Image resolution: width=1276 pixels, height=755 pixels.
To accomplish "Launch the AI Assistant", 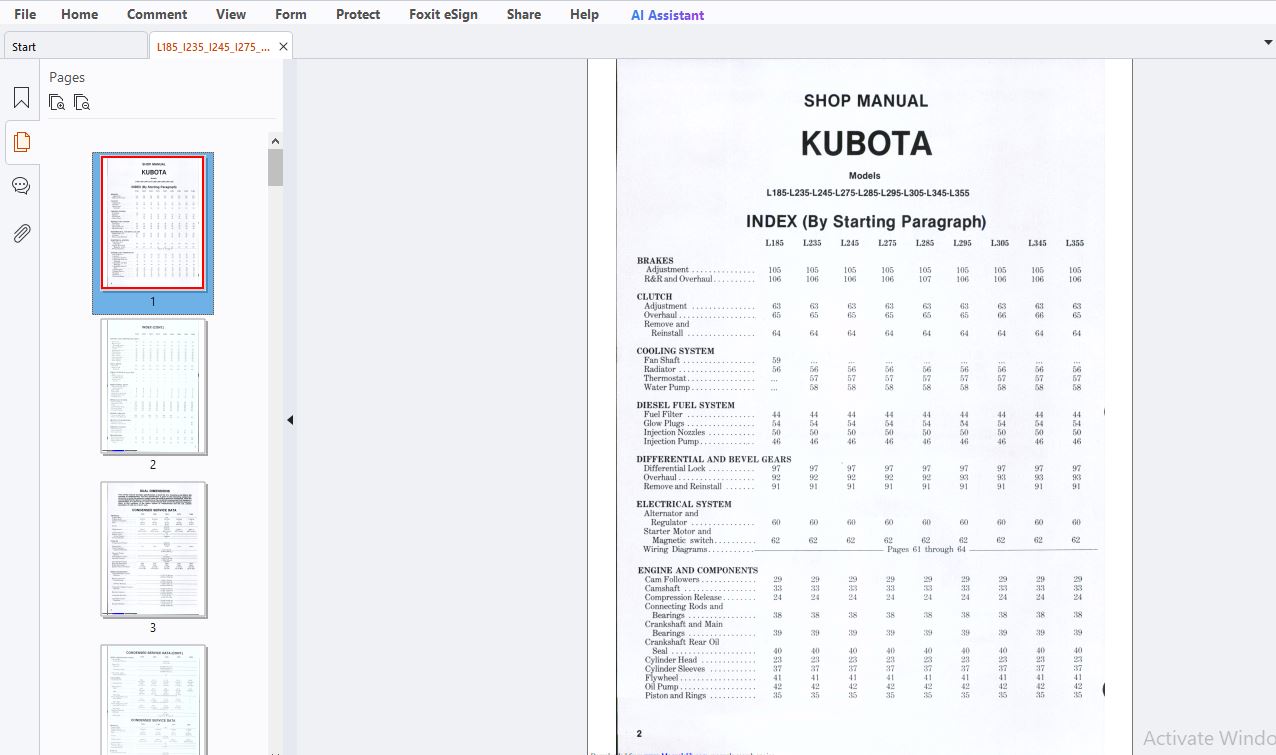I will click(x=667, y=15).
